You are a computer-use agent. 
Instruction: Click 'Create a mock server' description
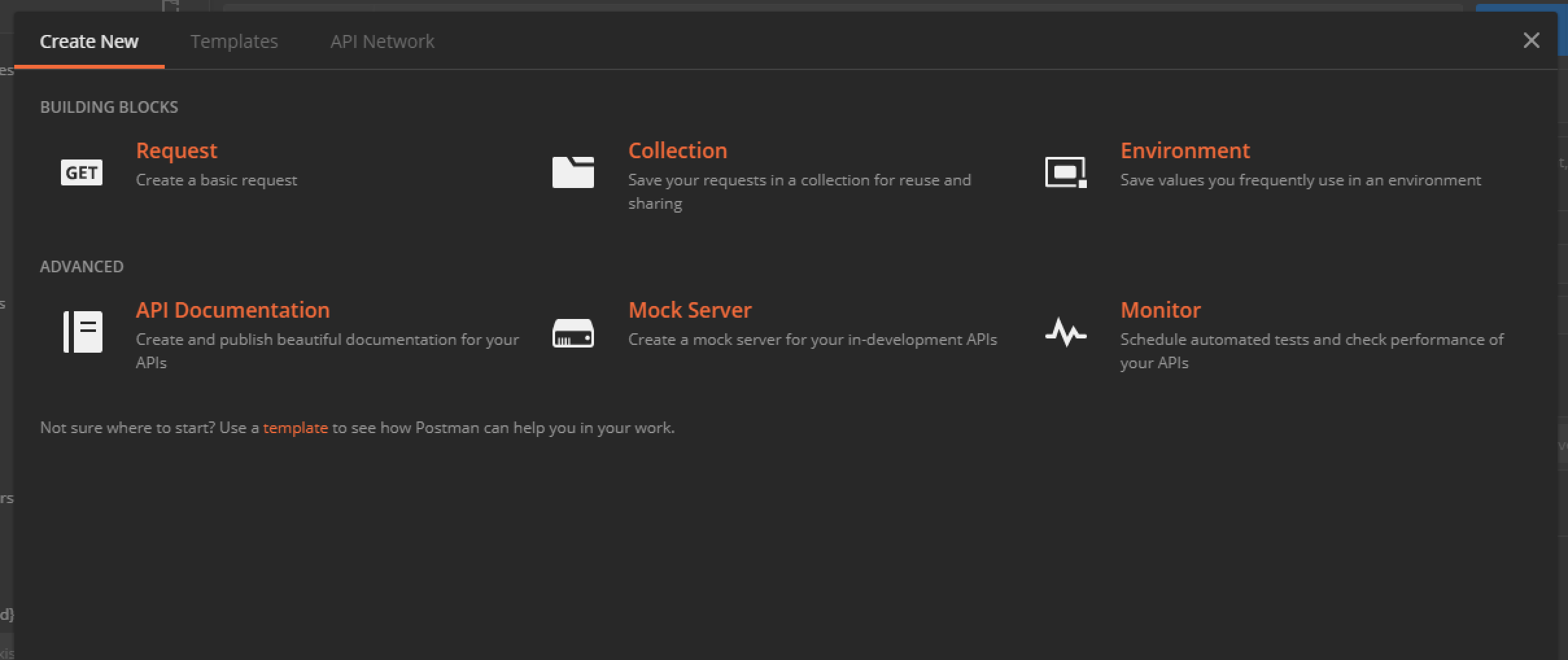(x=812, y=340)
